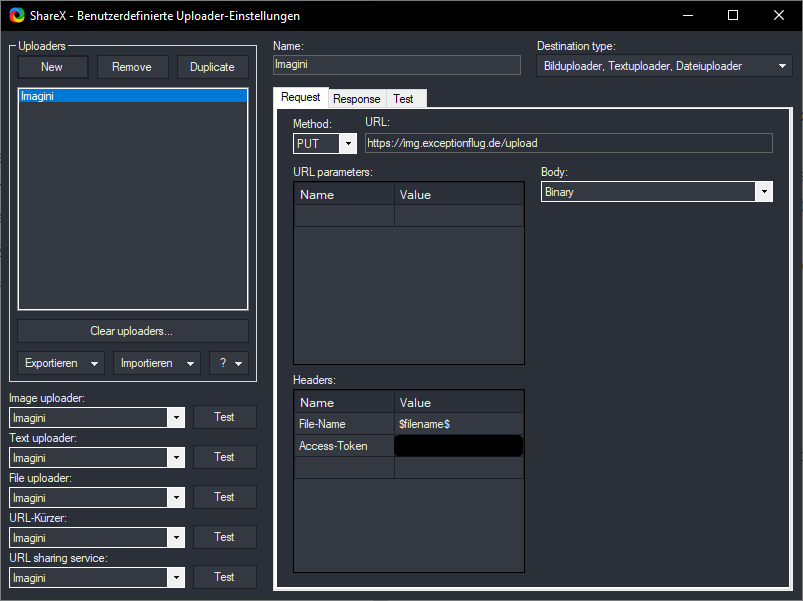Select the Imagini uploader in the list

tap(133, 96)
